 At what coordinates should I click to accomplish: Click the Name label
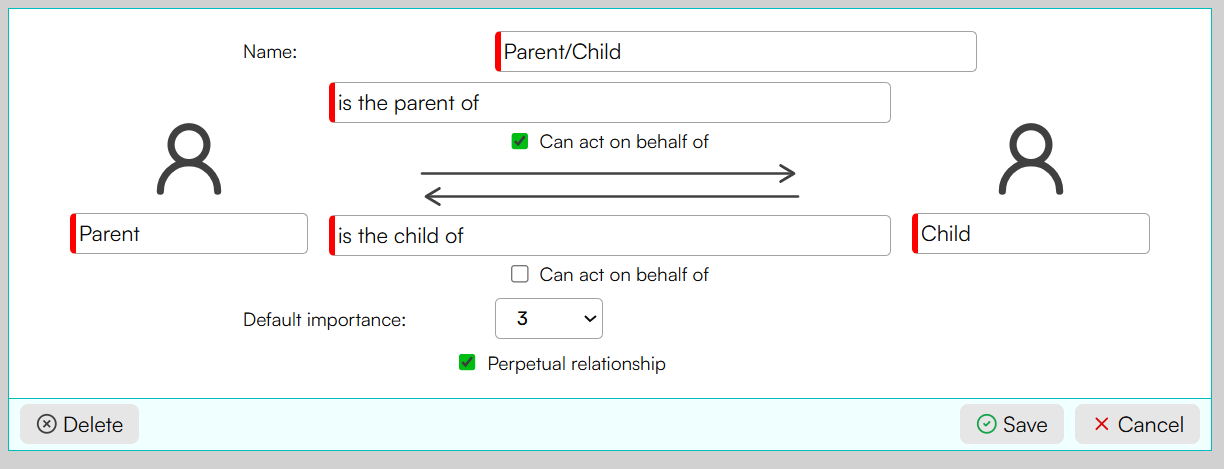point(270,52)
